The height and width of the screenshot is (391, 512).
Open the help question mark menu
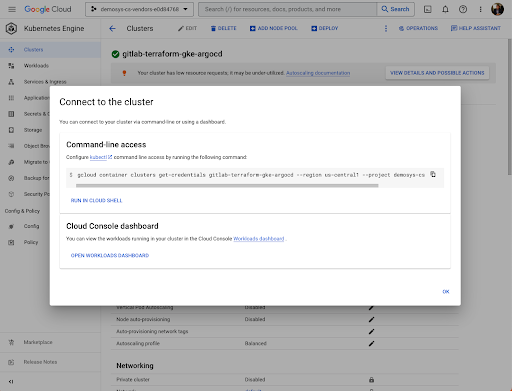463,9
